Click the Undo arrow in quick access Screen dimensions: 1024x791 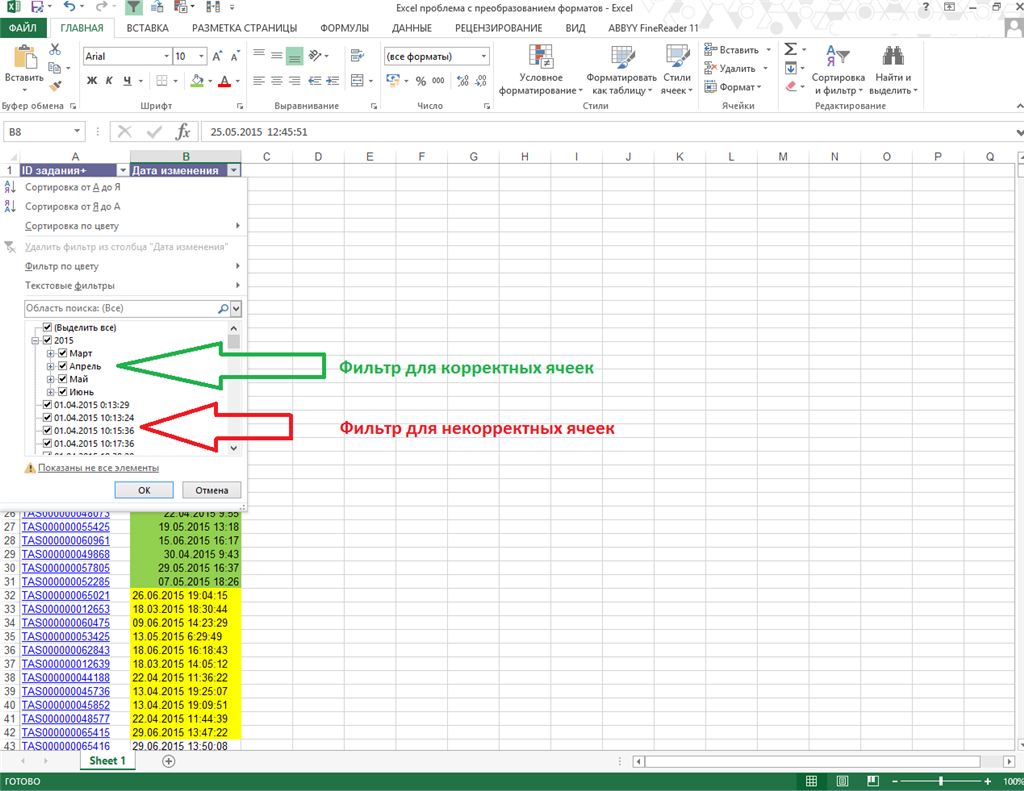(x=70, y=7)
